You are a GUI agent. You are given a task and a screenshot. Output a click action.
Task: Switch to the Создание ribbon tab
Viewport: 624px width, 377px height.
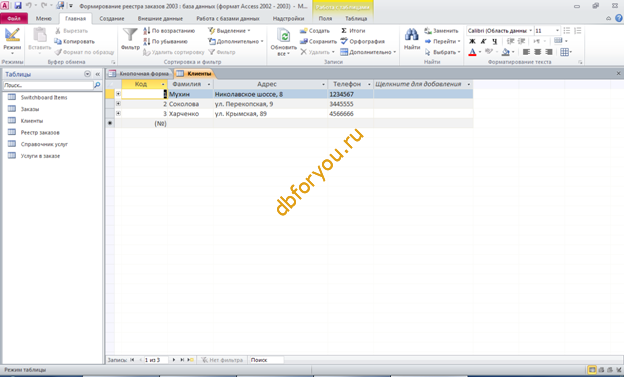[x=112, y=18]
